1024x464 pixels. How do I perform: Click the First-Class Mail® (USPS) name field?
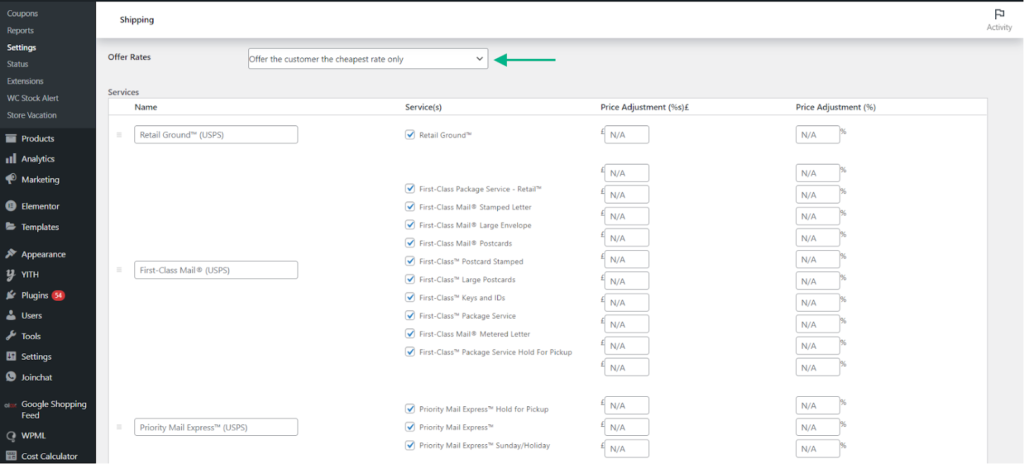click(216, 270)
